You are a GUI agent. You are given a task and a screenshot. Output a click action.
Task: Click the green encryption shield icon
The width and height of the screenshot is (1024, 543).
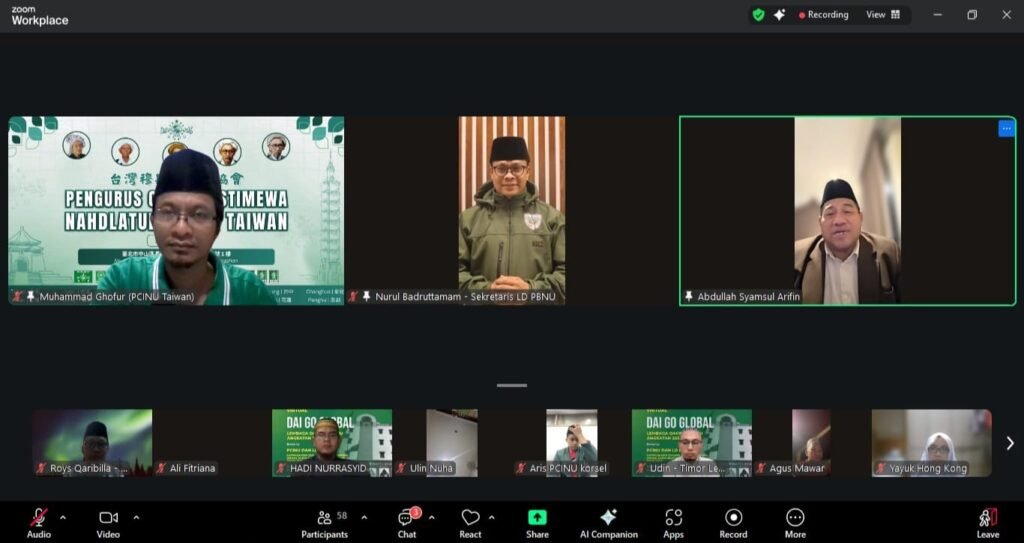(758, 15)
